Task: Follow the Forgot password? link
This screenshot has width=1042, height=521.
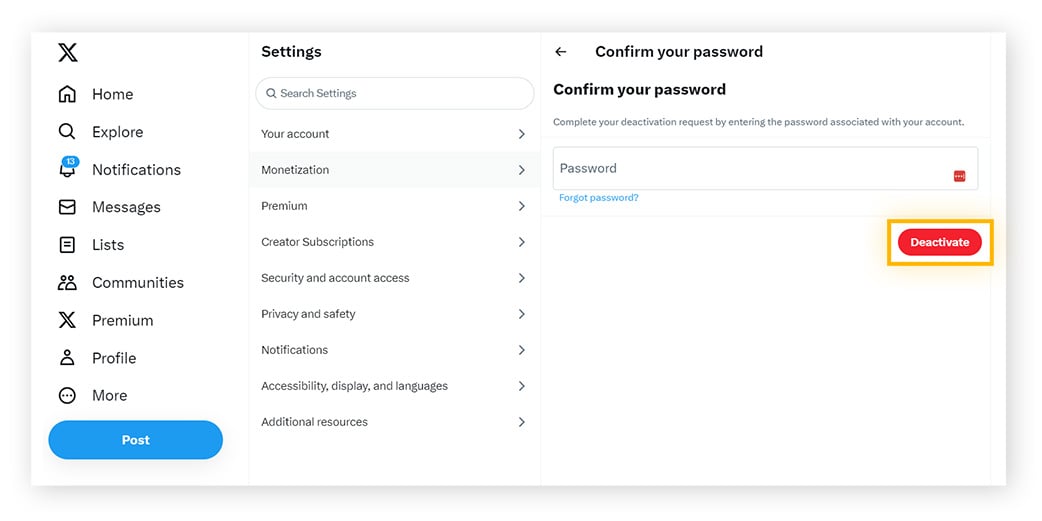Action: click(598, 198)
